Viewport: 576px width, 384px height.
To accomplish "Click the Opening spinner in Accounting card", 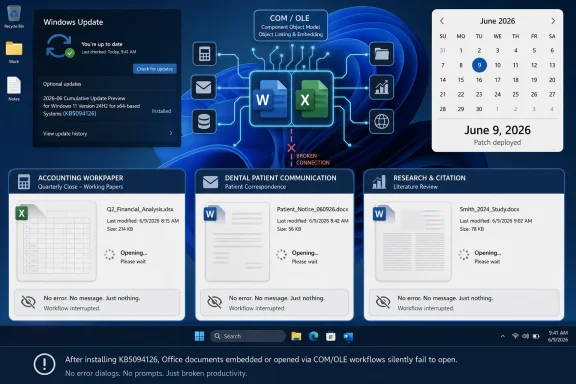I will (109, 254).
